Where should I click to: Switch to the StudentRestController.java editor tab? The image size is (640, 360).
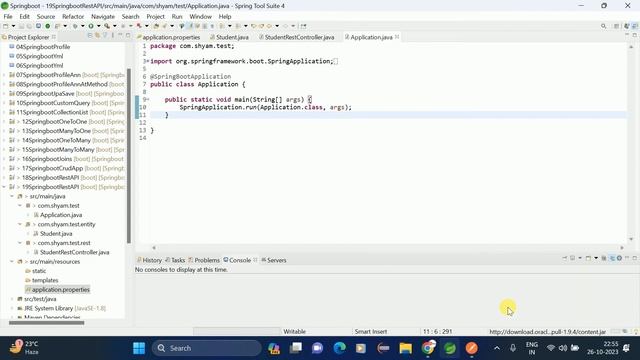click(x=297, y=37)
